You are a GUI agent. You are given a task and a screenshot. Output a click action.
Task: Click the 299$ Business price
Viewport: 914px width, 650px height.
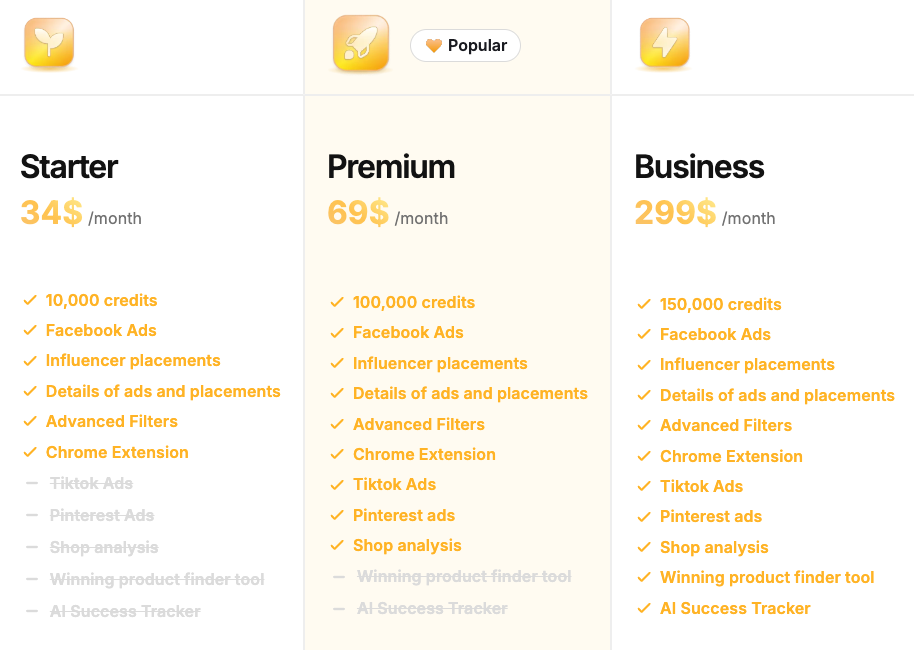pyautogui.click(x=675, y=212)
